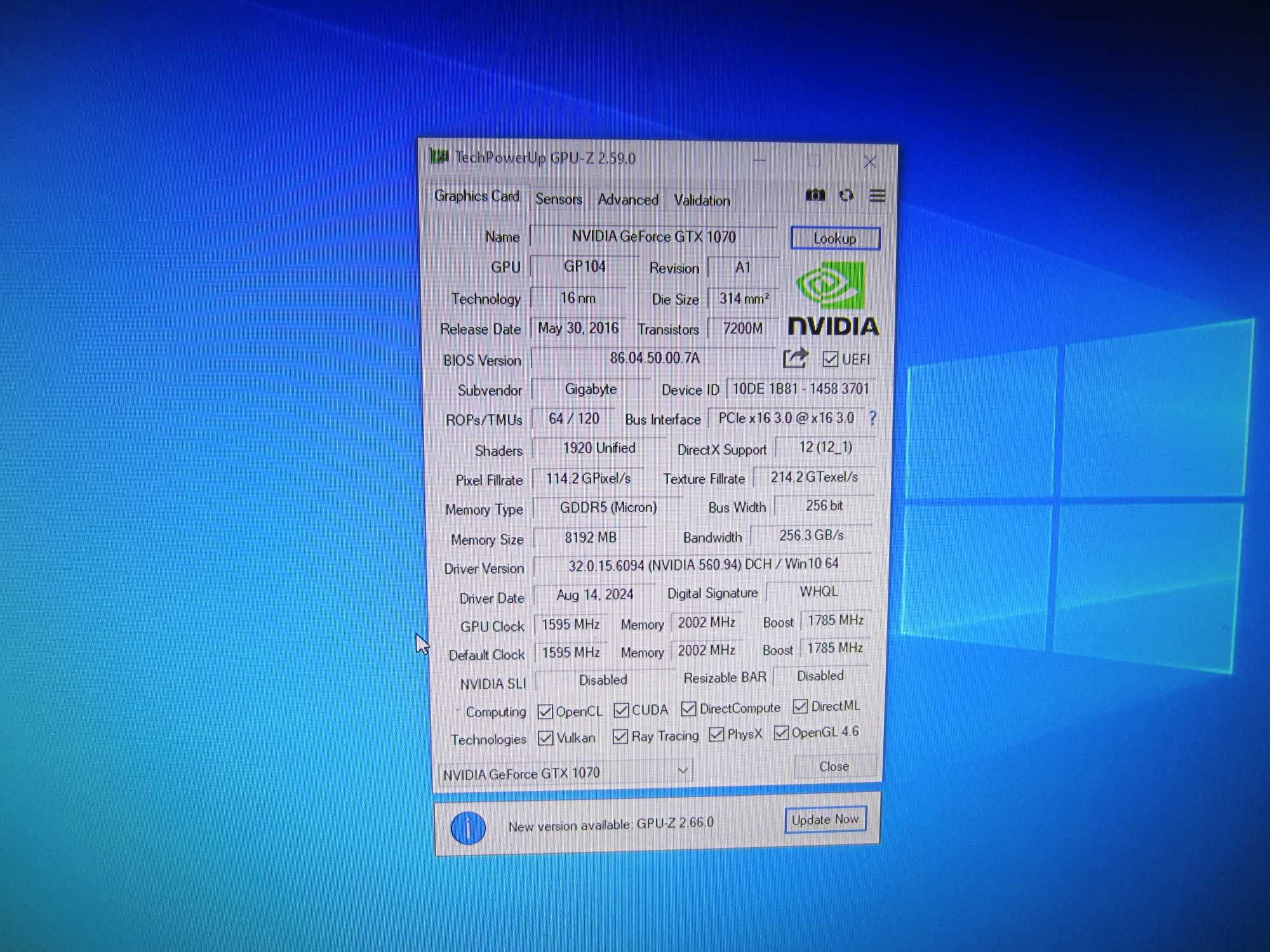
Task: Click the Memory Size field 8192 MB
Action: click(591, 538)
